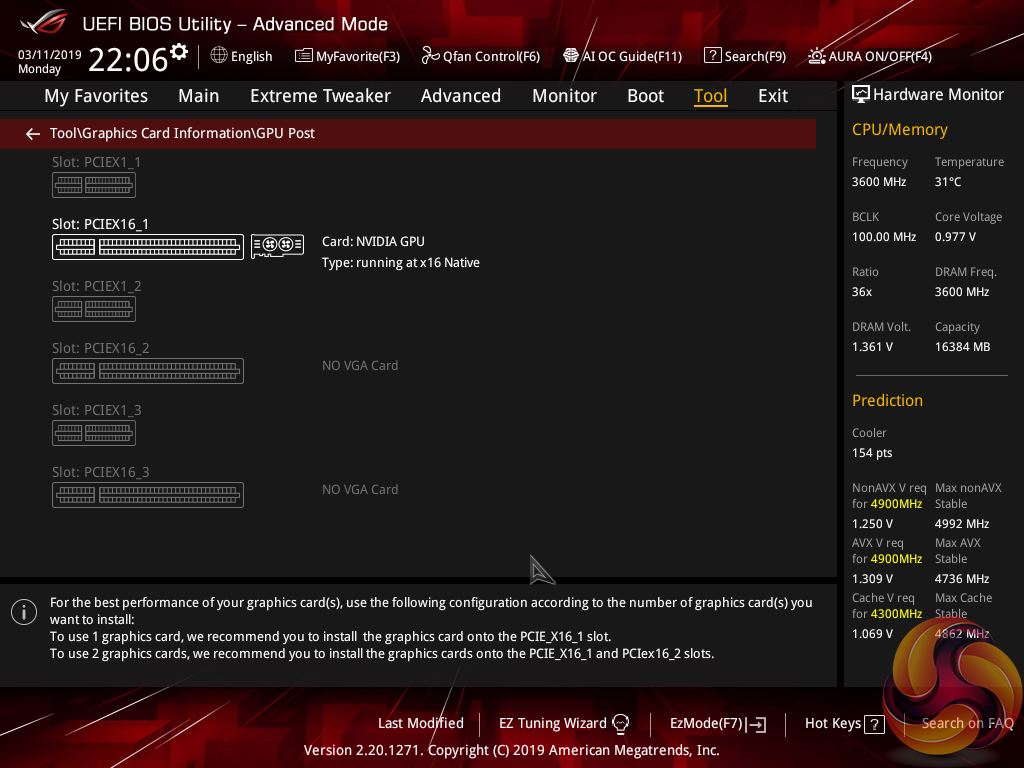Image resolution: width=1024 pixels, height=768 pixels.
Task: Click the globe language icon
Action: (x=219, y=56)
